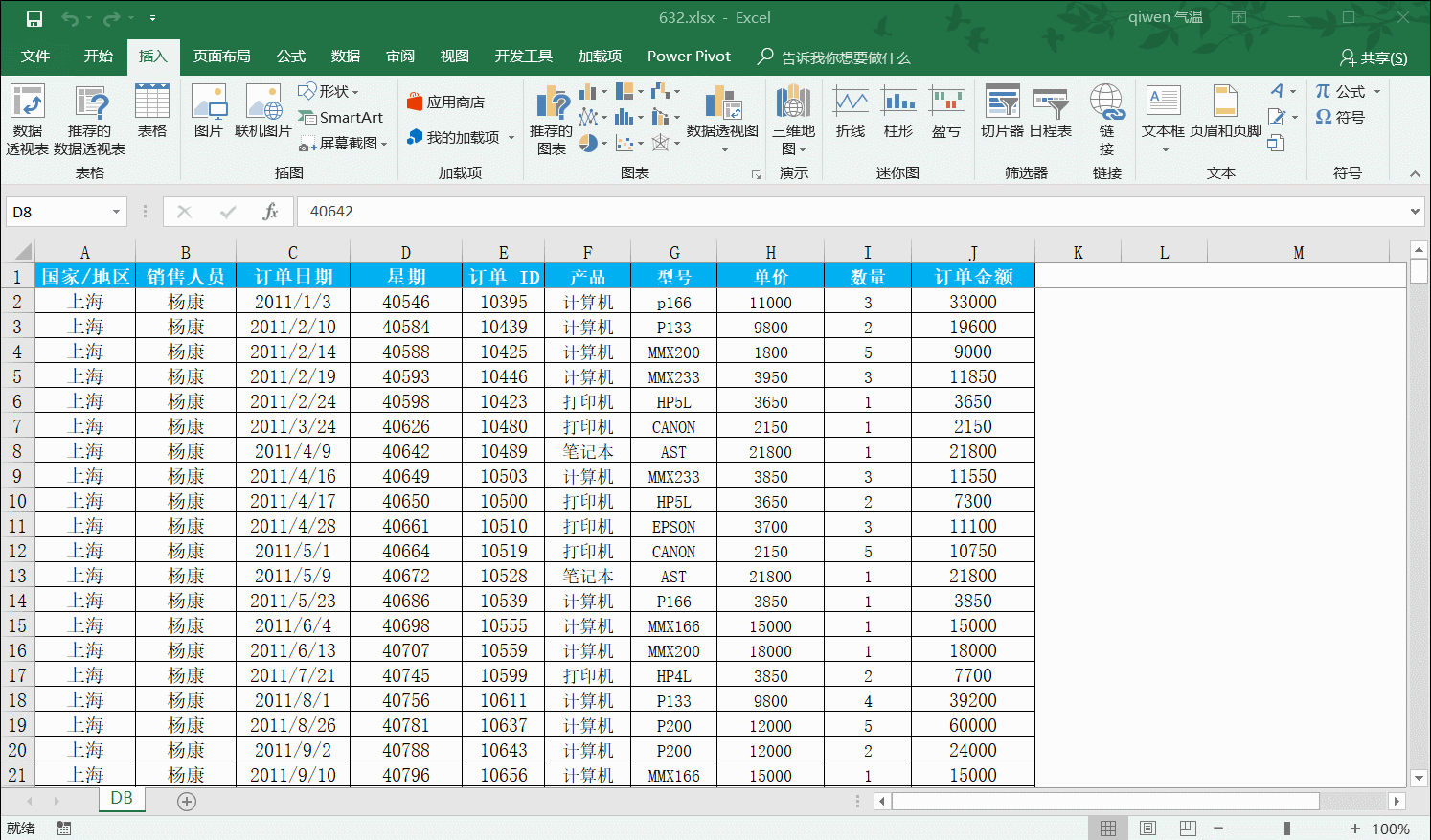
Task: Select cell containing 笔记本 in row 8
Action: (x=587, y=451)
